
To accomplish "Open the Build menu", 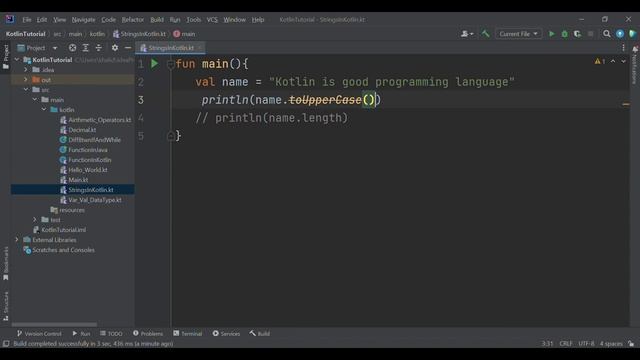I will coord(157,20).
